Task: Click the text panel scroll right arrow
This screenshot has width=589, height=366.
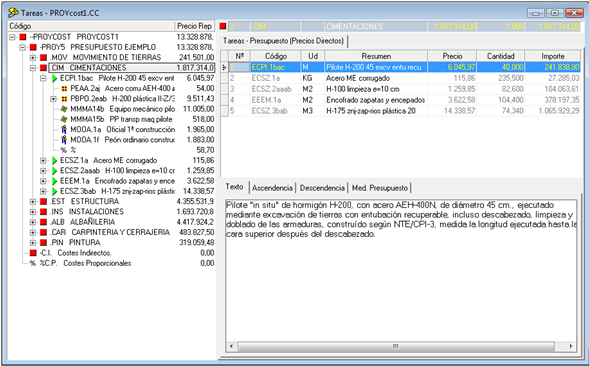Action: pos(571,346)
